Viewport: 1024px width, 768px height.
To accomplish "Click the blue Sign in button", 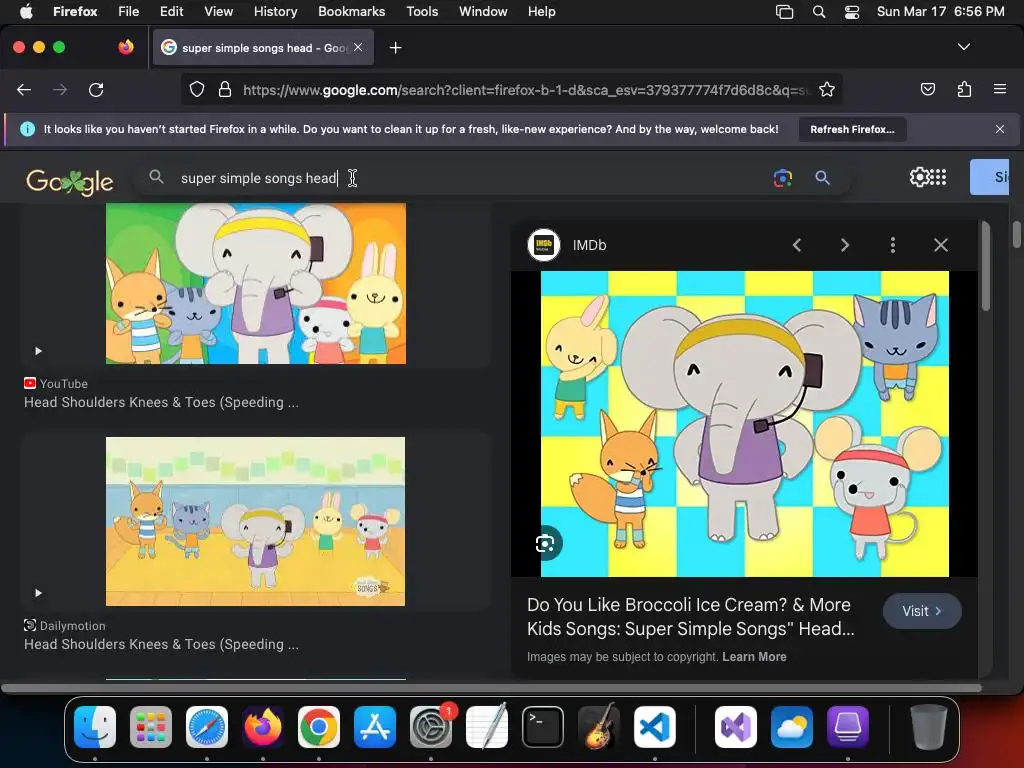I will click(x=989, y=177).
